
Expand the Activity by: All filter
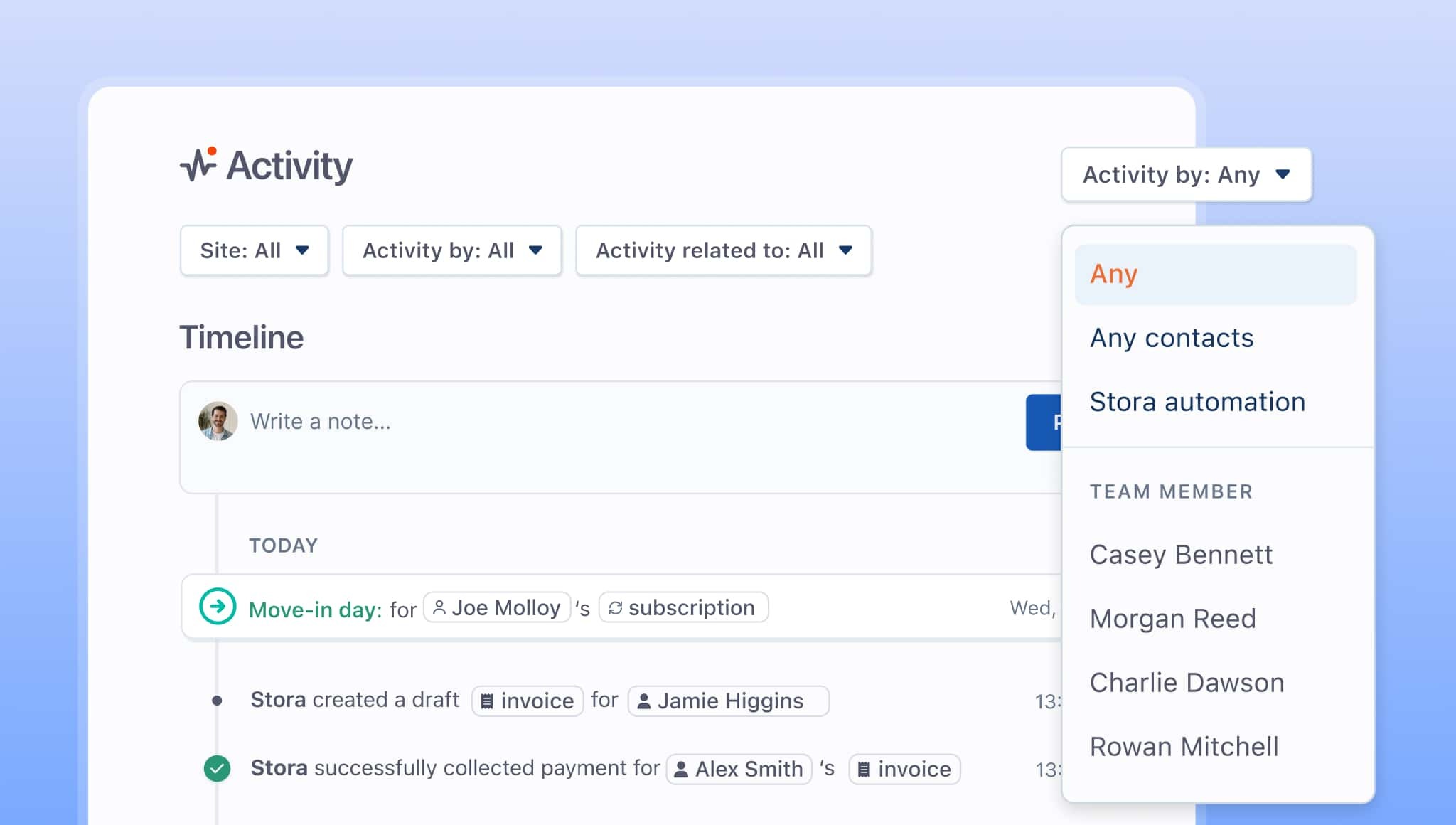451,250
